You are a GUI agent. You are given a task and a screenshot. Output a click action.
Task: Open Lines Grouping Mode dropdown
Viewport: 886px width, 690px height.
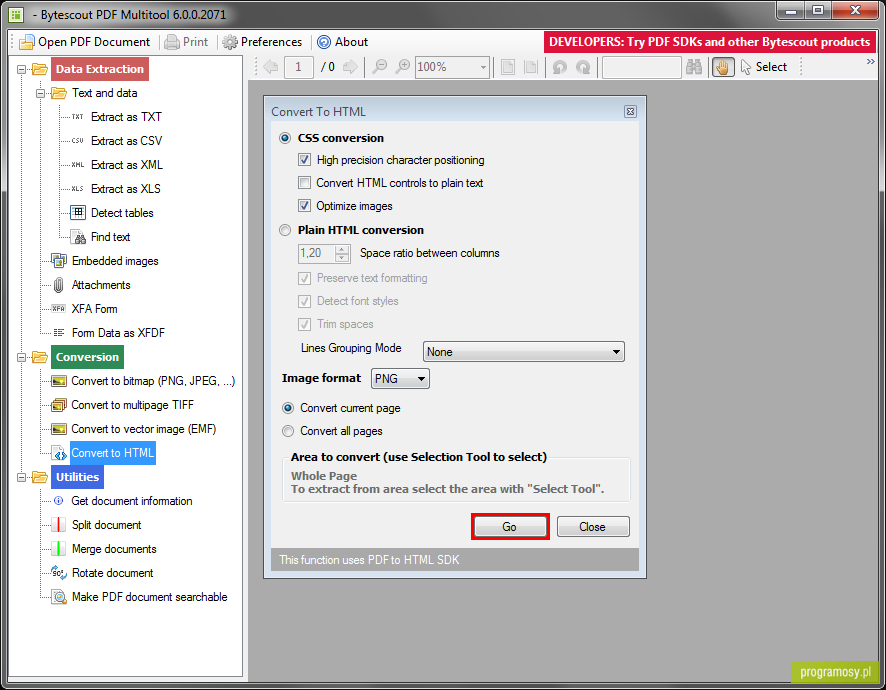point(524,351)
